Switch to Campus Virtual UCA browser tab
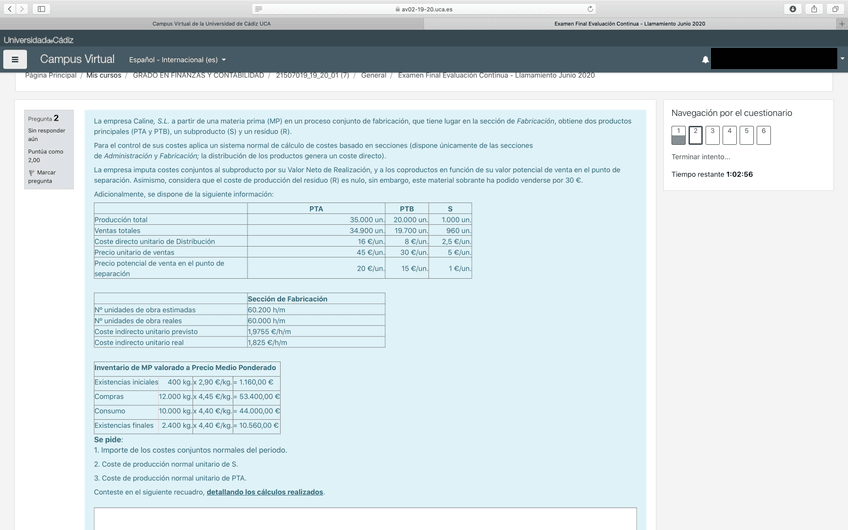Image resolution: width=848 pixels, height=530 pixels. [211, 23]
